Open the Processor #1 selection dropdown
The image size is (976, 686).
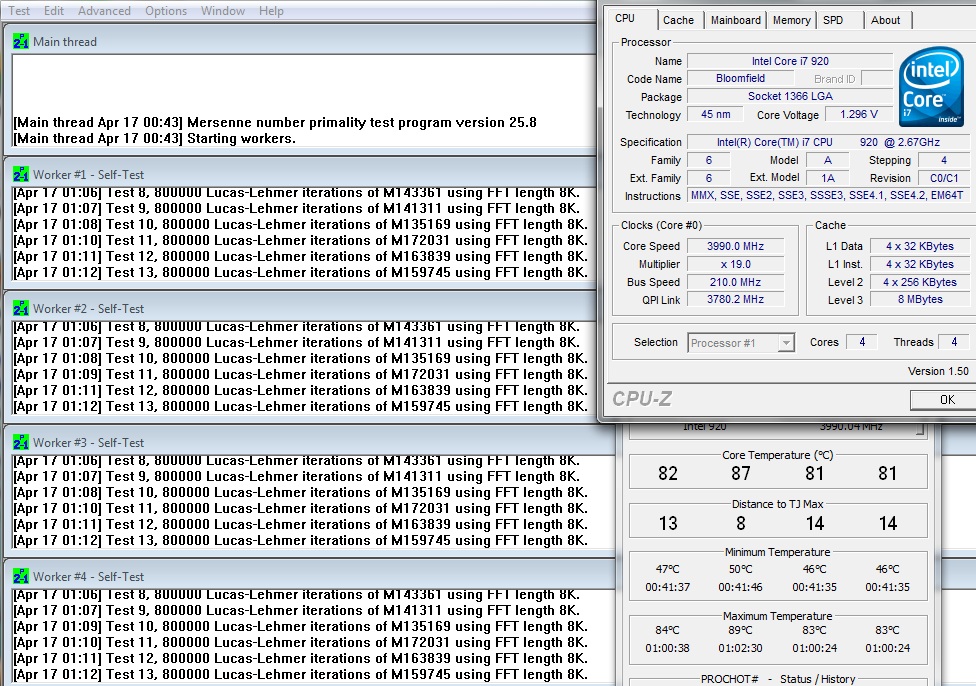coord(741,343)
